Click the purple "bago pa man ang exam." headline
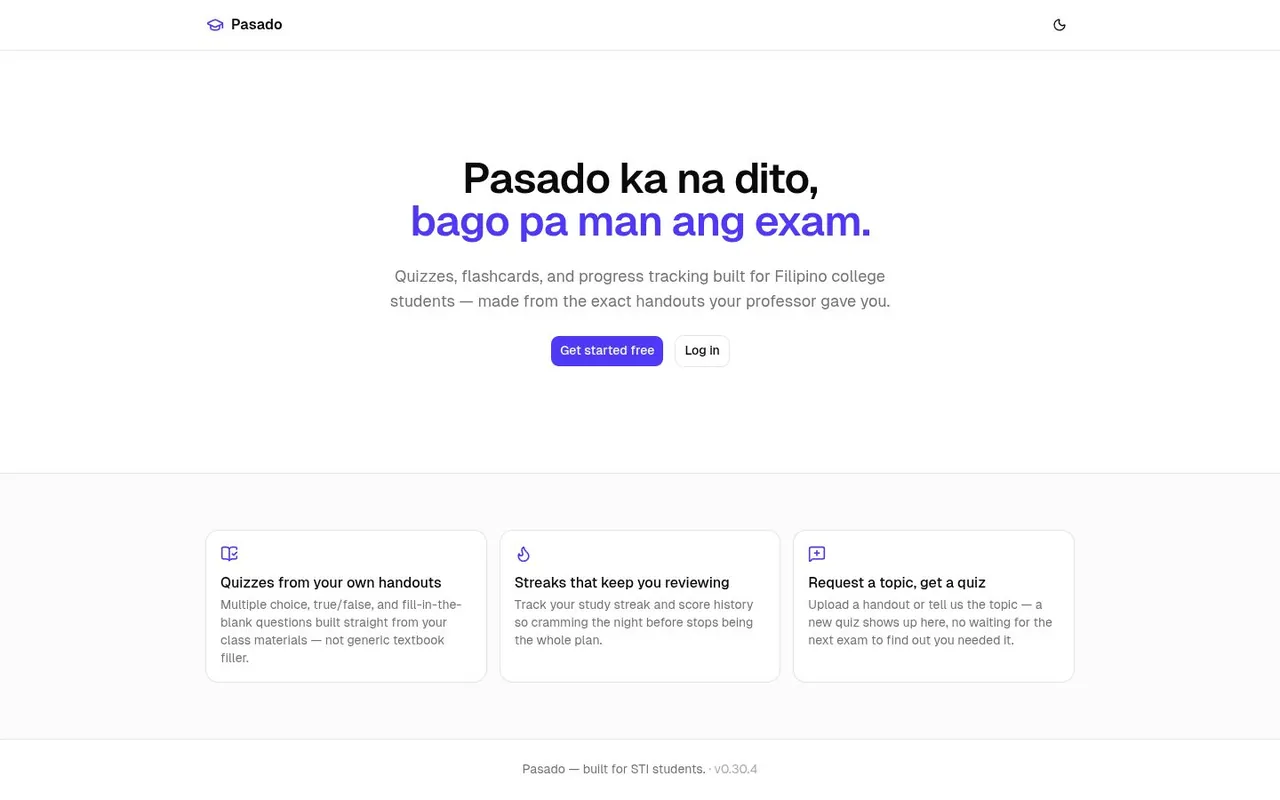 pos(640,221)
